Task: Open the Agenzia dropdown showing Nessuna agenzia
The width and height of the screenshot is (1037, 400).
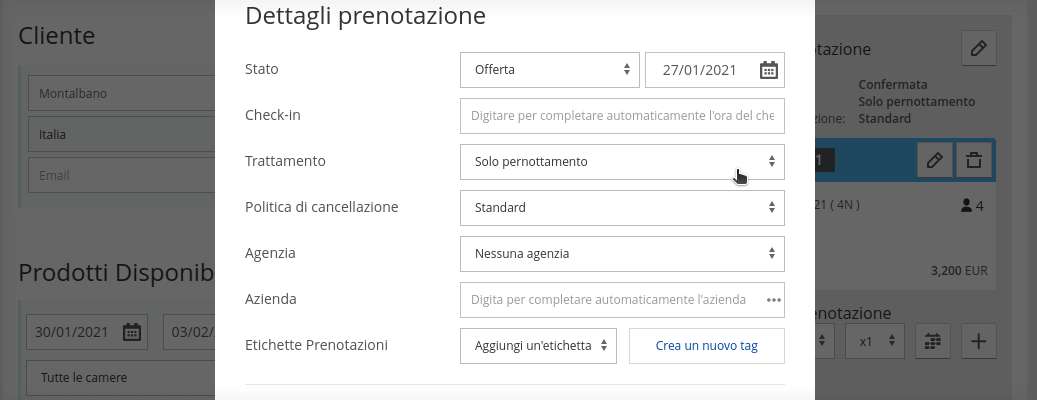Action: click(622, 254)
